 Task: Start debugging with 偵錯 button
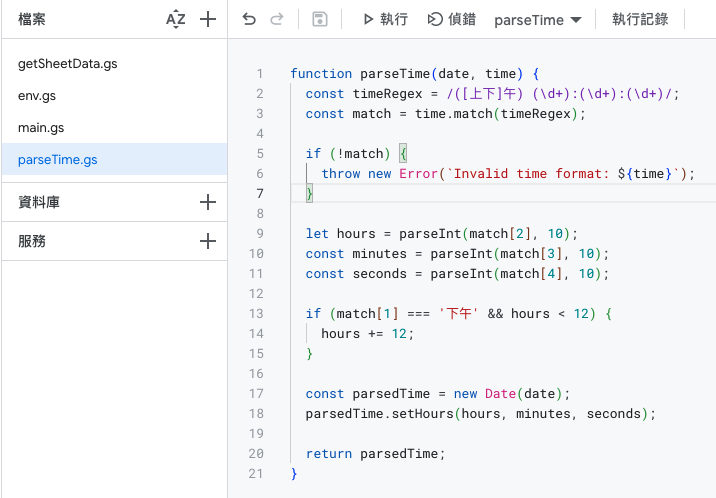[x=452, y=19]
